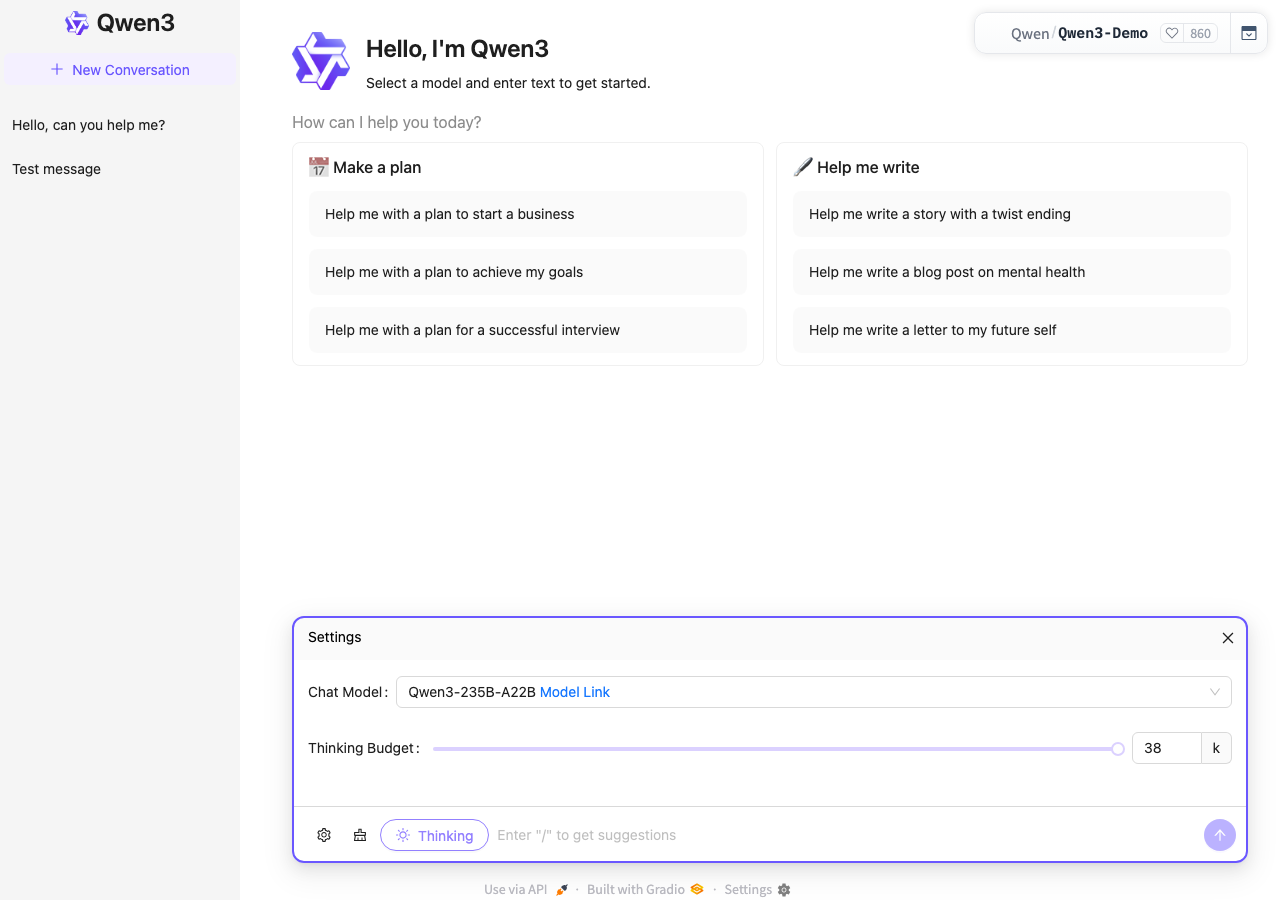Select "Help me write a story with a twist ending"

pos(1012,214)
